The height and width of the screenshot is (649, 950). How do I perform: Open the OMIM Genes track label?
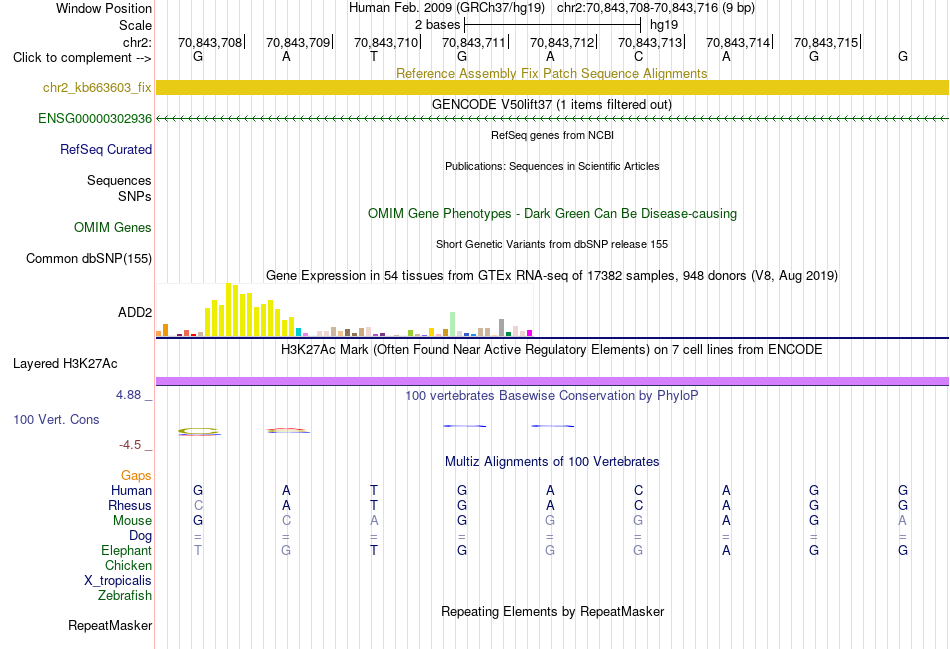tap(113, 227)
